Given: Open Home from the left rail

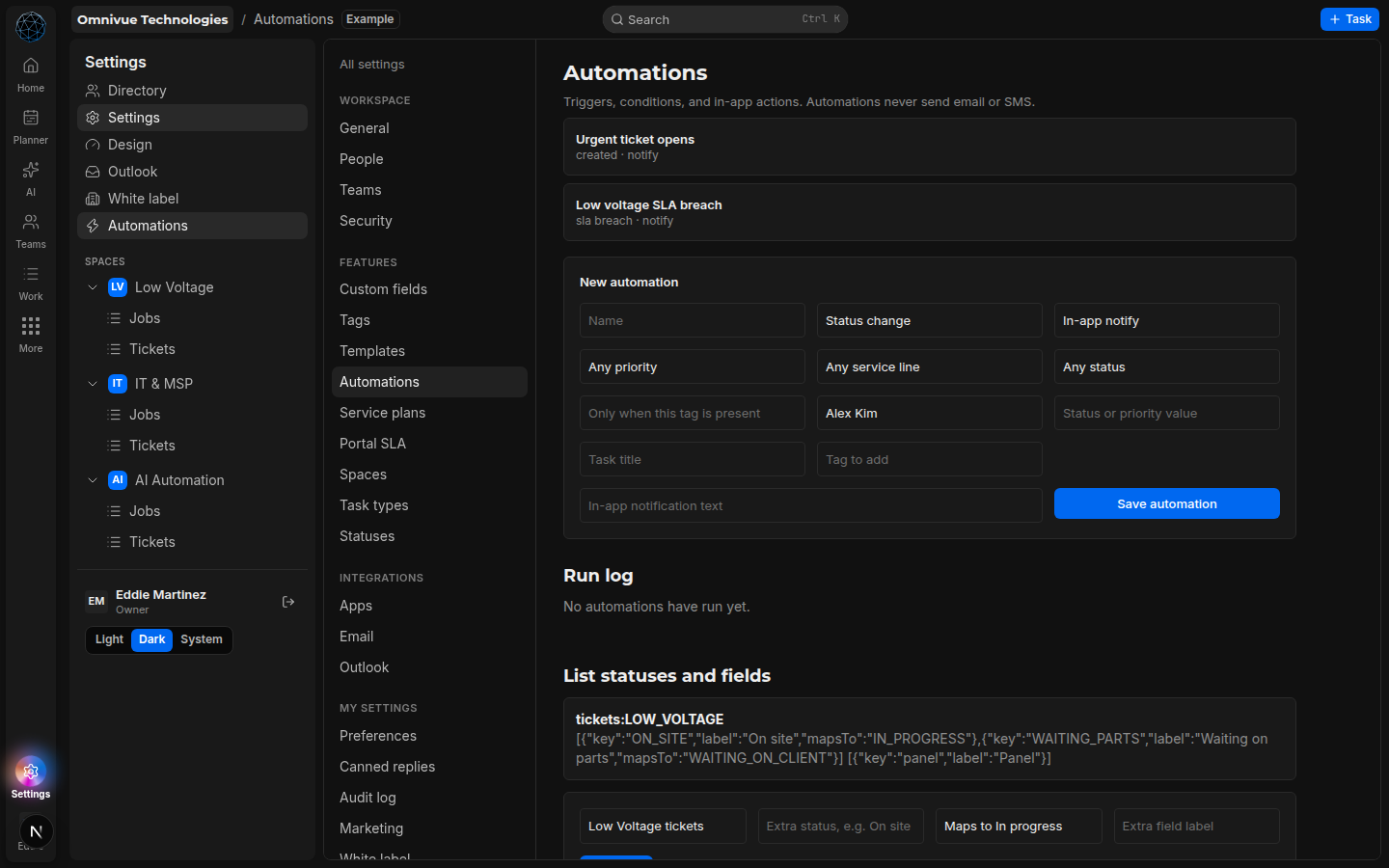Looking at the screenshot, I should 31,74.
